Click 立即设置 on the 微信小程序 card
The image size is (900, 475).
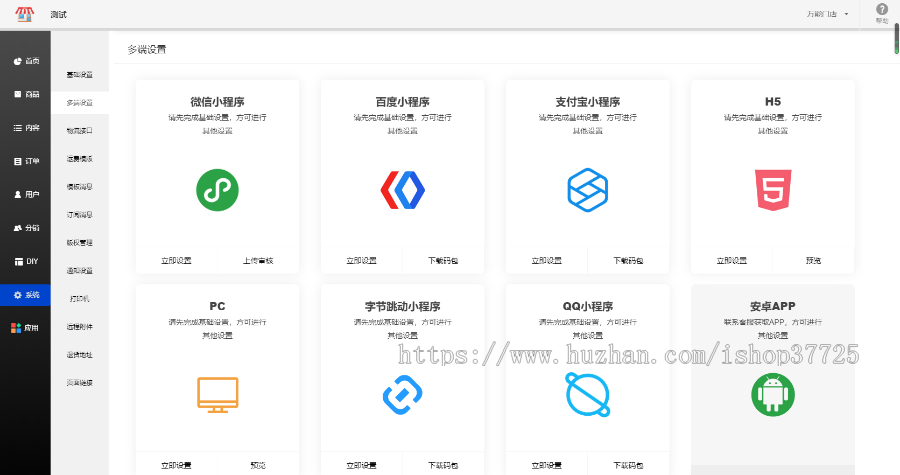(176, 260)
